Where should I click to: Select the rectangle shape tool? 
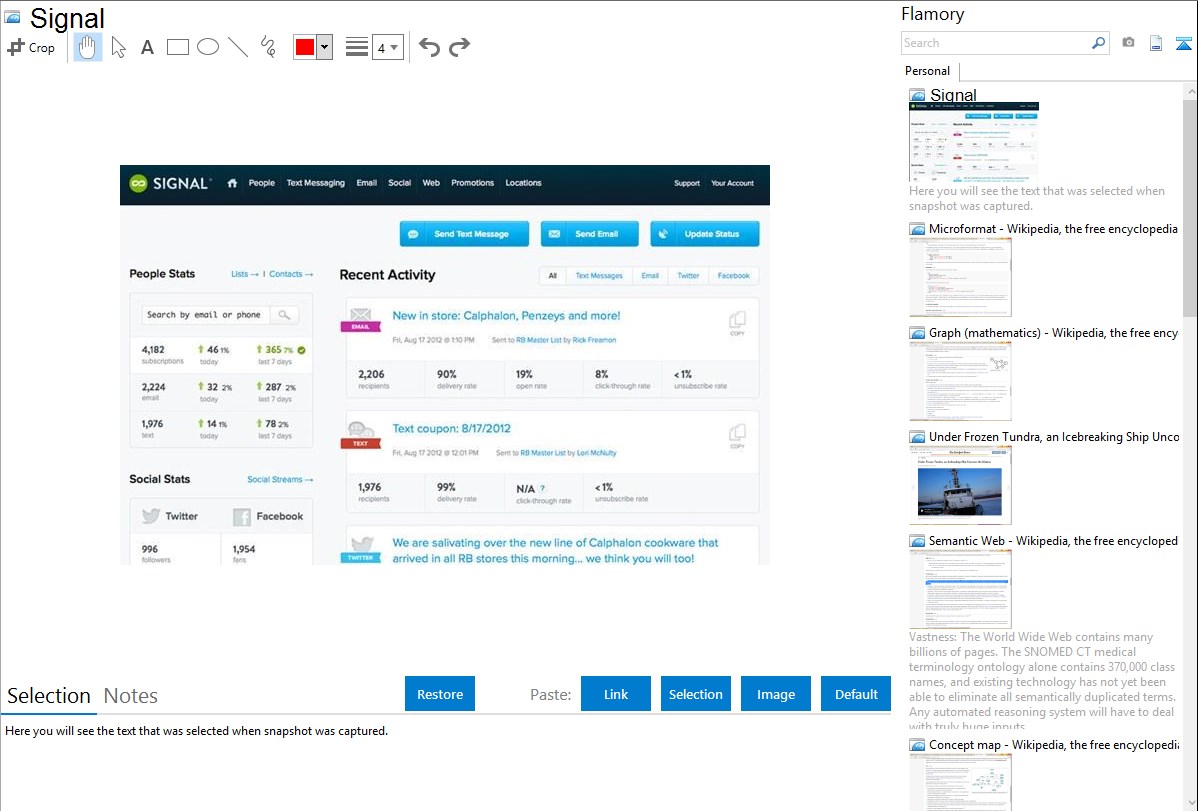[177, 47]
